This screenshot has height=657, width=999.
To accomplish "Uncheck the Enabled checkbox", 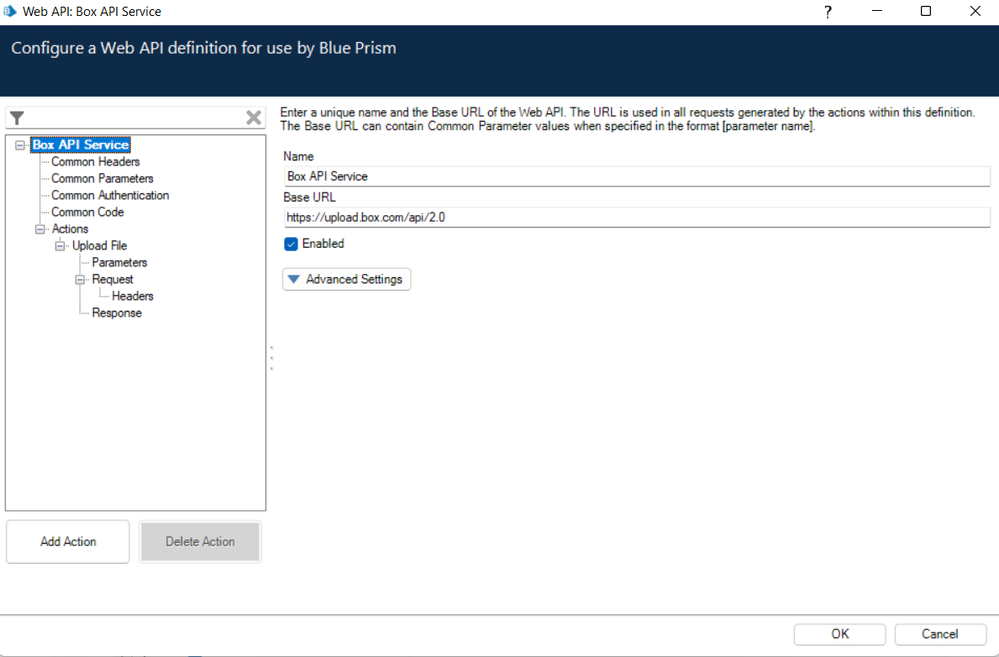I will tap(291, 244).
